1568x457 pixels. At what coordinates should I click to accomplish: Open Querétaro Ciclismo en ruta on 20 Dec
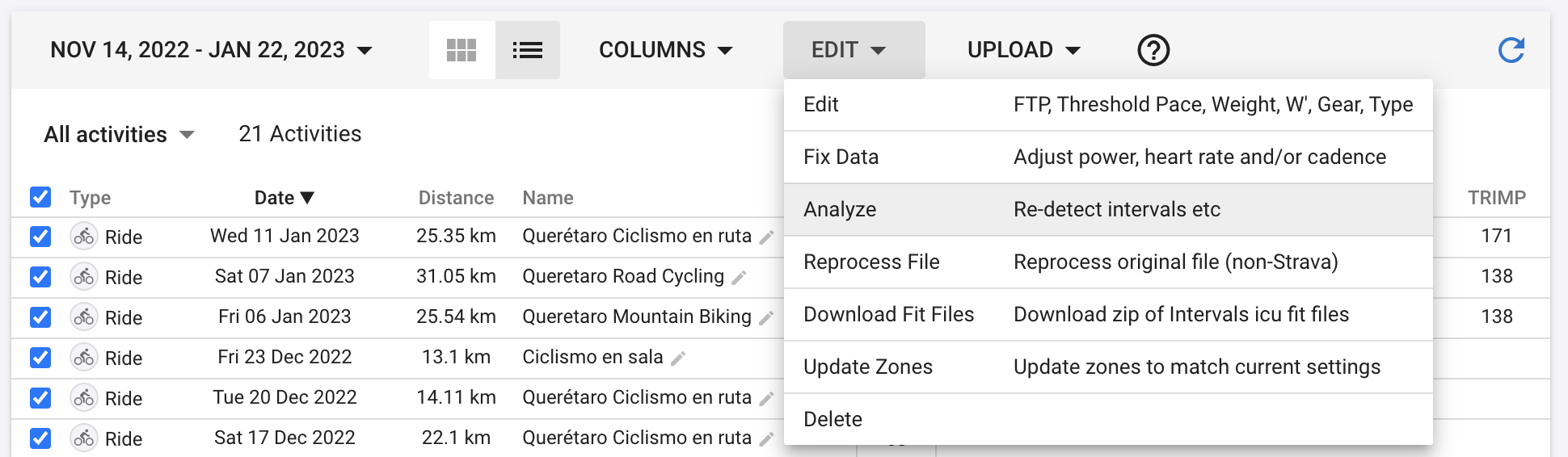tap(636, 397)
